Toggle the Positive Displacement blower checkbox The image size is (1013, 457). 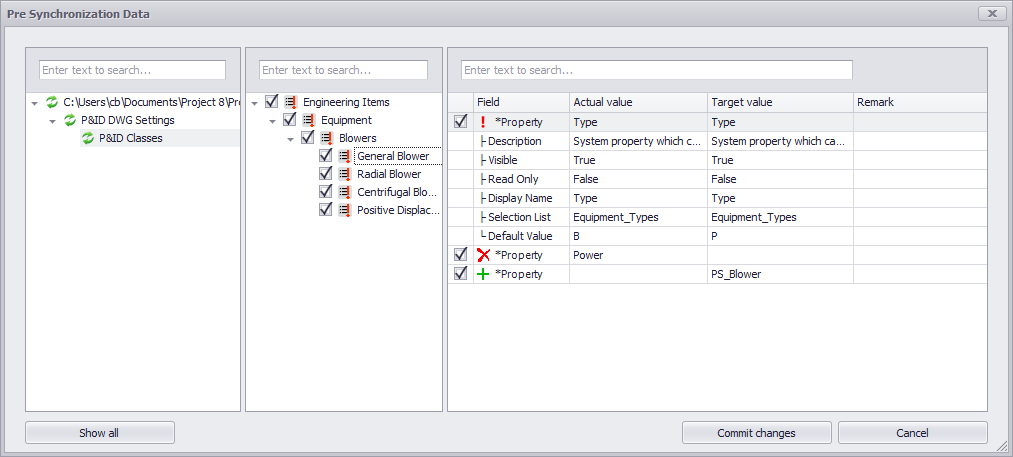click(326, 210)
